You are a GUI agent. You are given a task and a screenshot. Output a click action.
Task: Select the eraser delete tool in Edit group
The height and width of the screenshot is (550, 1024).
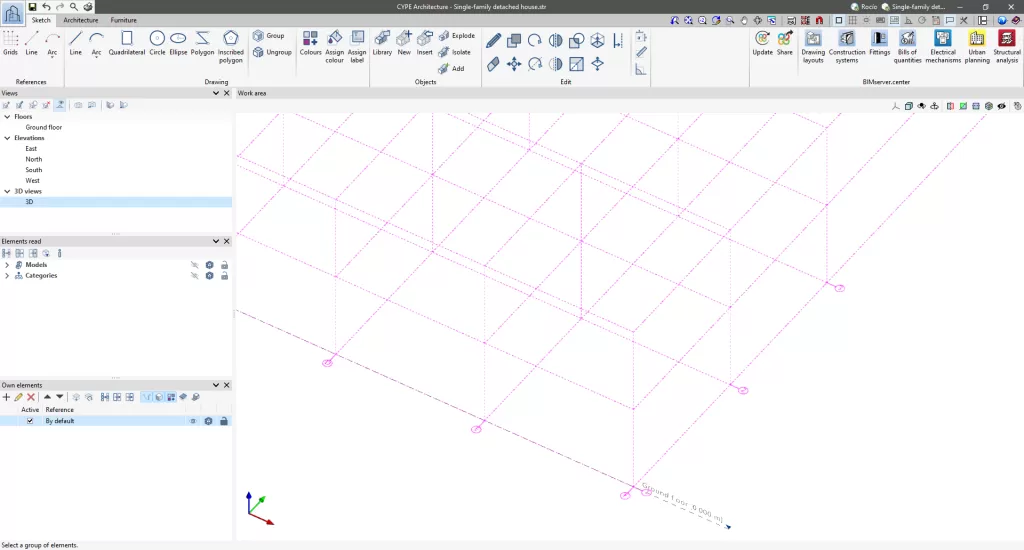494,64
